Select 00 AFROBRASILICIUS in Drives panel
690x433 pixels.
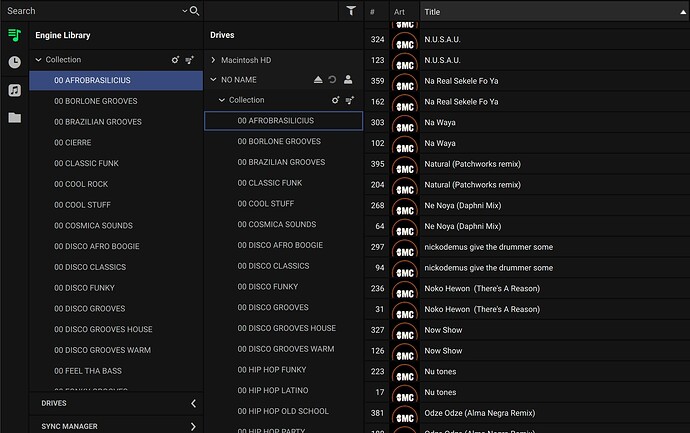[284, 121]
